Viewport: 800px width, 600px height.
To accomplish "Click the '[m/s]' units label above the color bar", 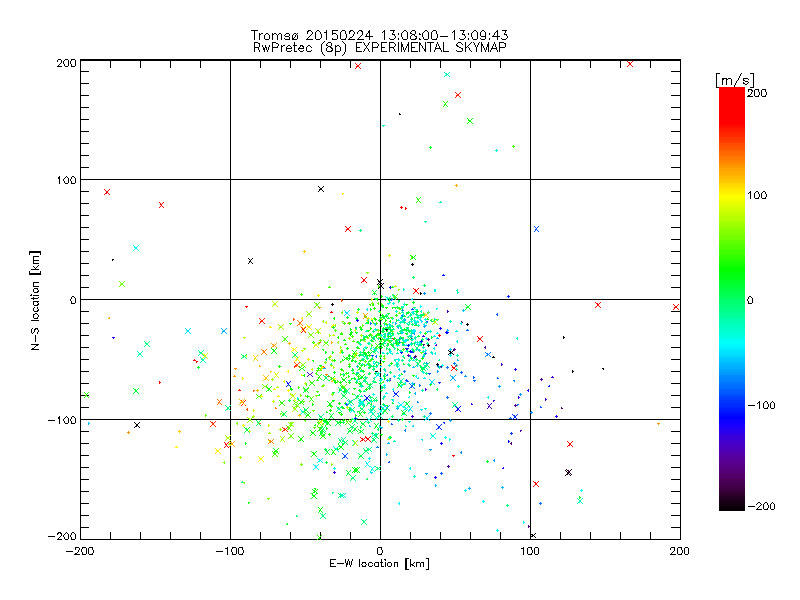I will tap(734, 80).
